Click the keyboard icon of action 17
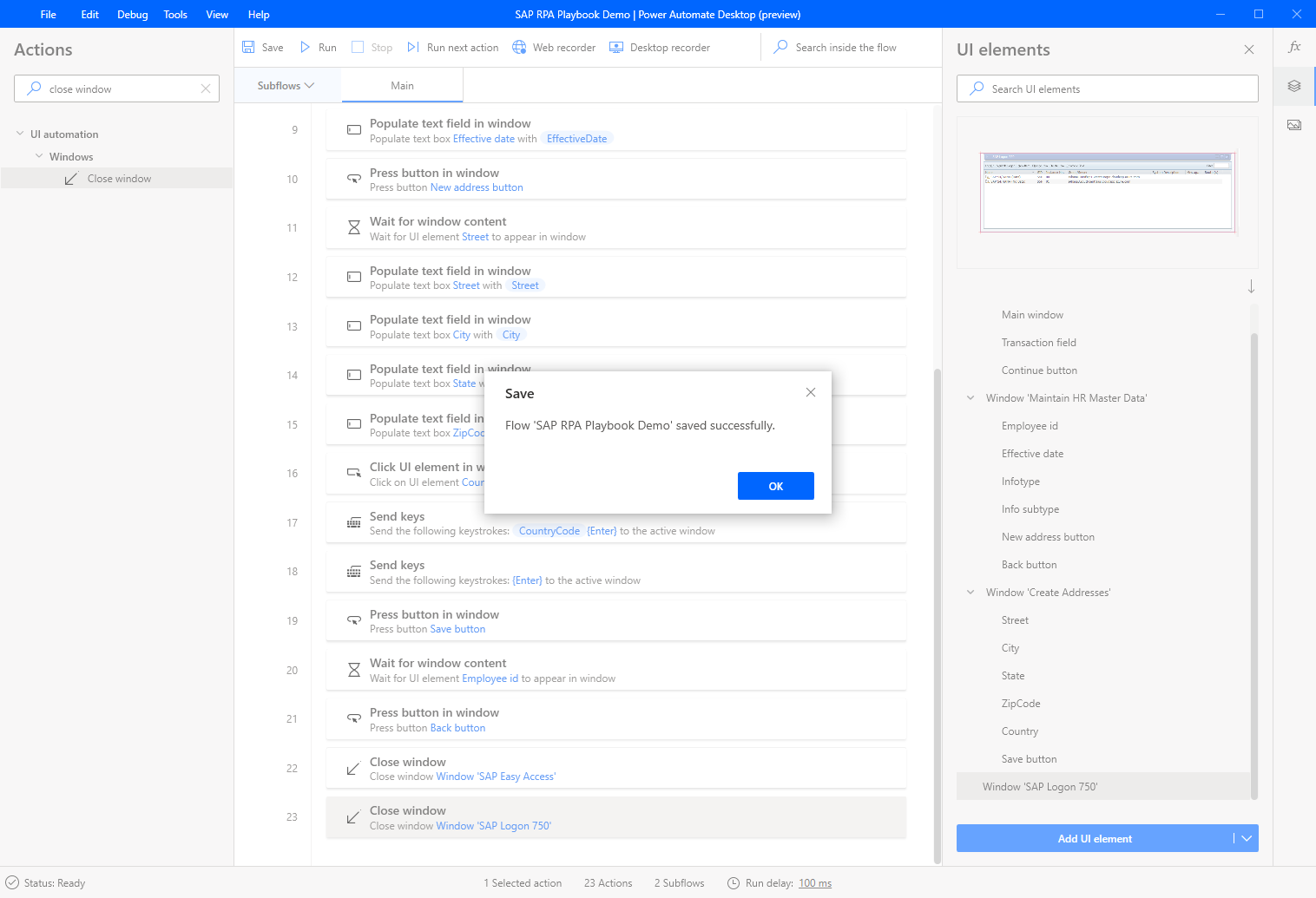Viewport: 1316px width, 898px height. (x=354, y=523)
